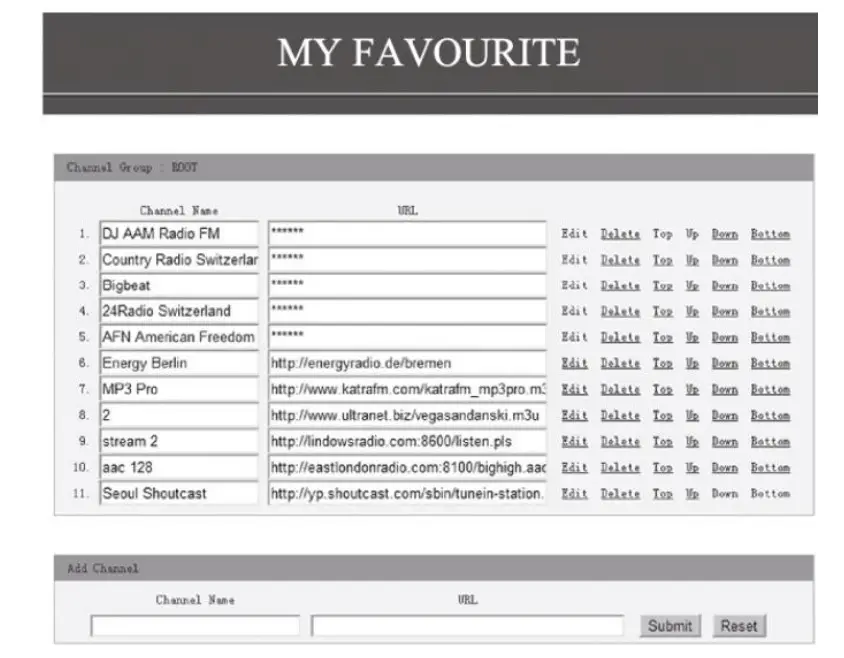Send aac 128 to bottom

point(770,467)
